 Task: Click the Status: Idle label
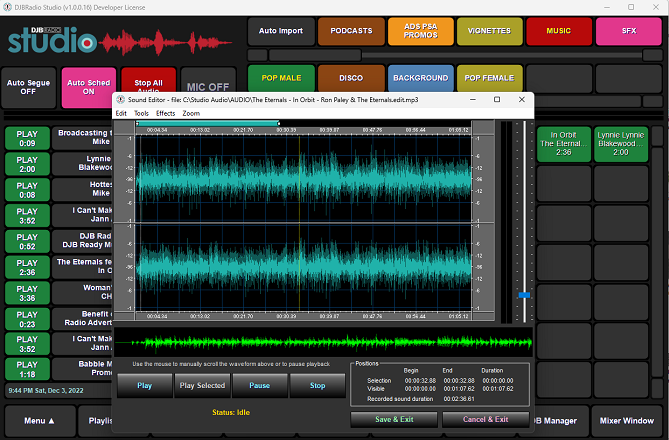231,413
